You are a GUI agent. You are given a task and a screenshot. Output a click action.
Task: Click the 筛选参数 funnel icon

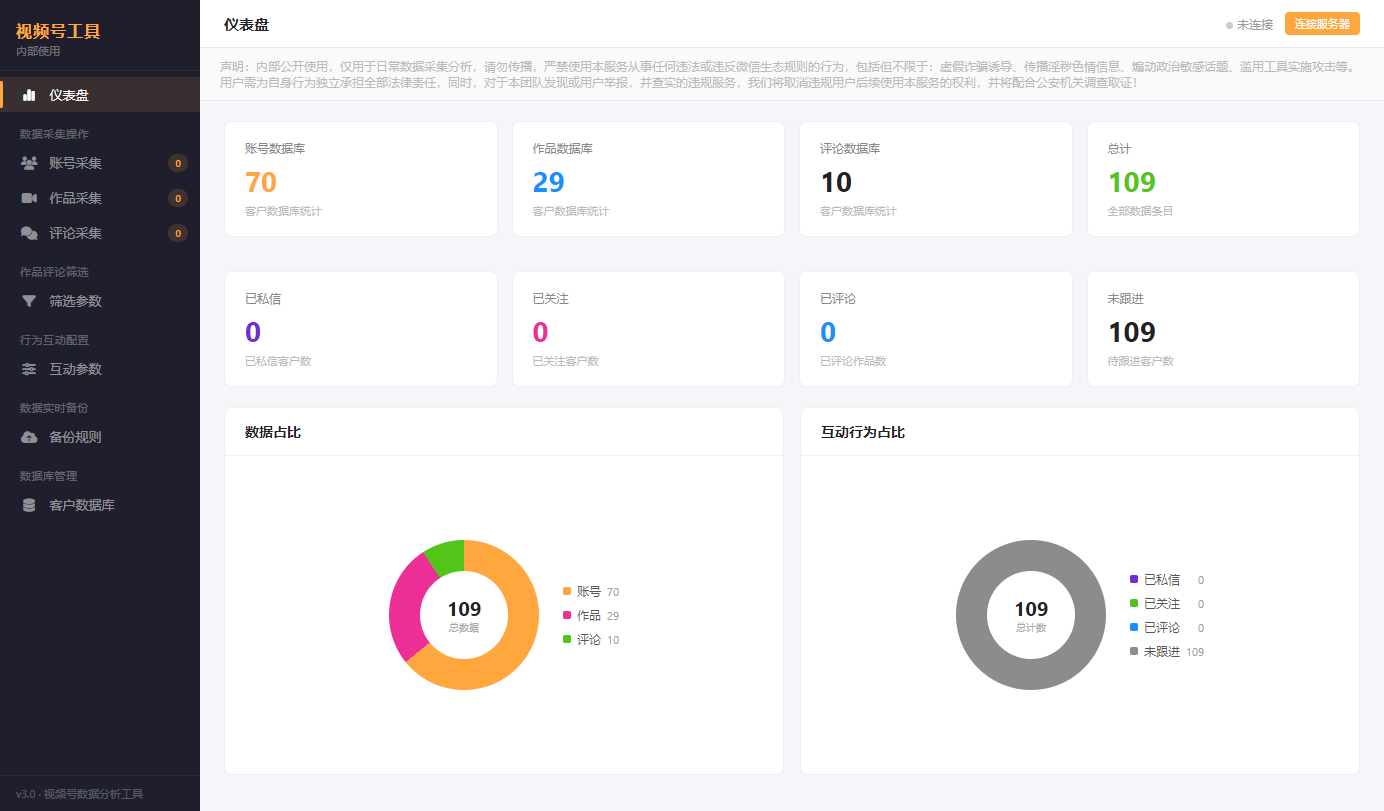29,301
